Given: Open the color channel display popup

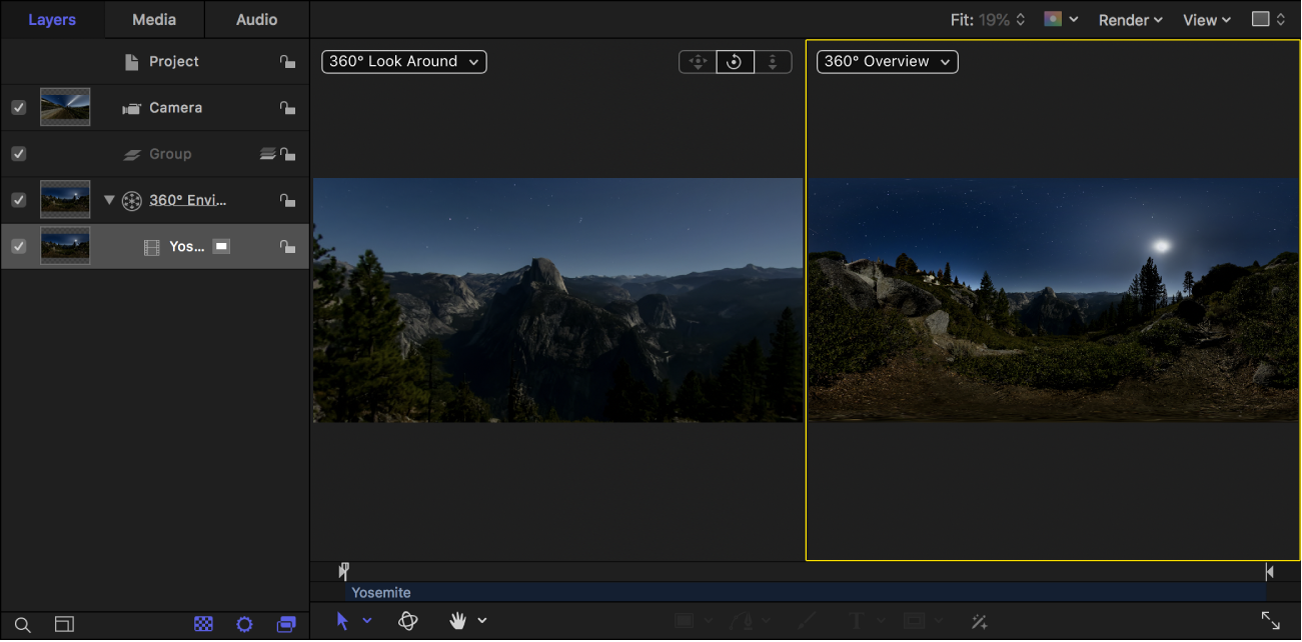Looking at the screenshot, I should tap(1060, 18).
